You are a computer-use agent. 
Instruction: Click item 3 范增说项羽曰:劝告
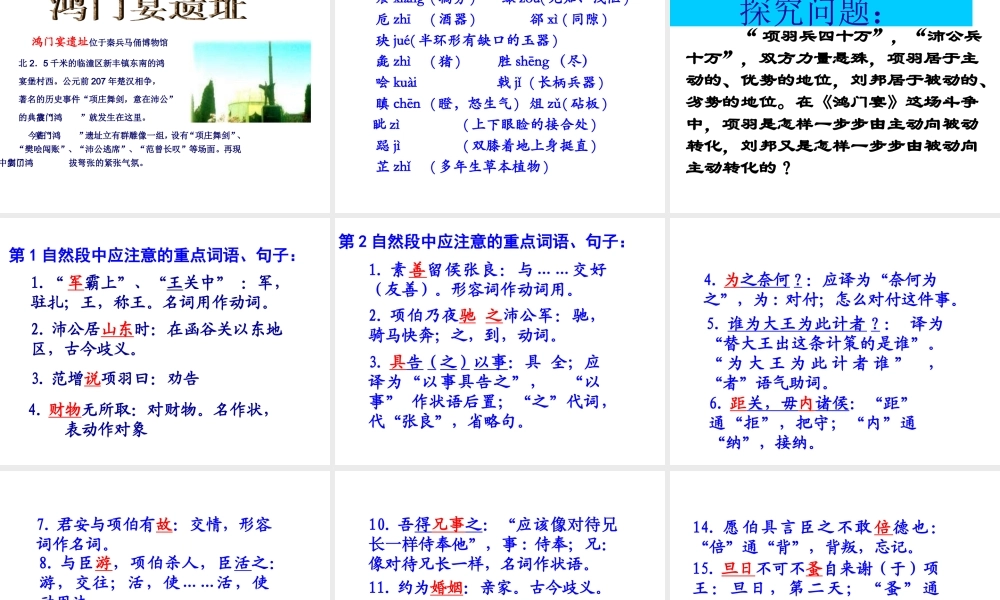(x=115, y=379)
